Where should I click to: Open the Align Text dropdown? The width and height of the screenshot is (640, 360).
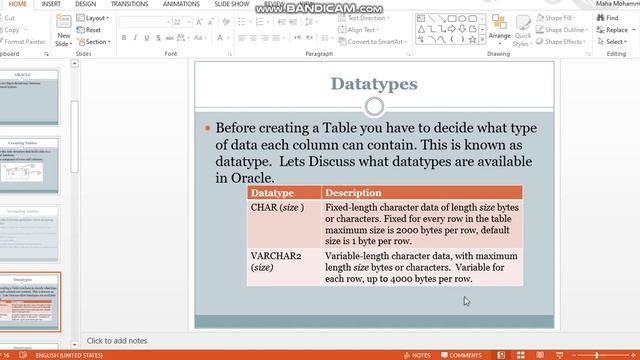tap(358, 30)
